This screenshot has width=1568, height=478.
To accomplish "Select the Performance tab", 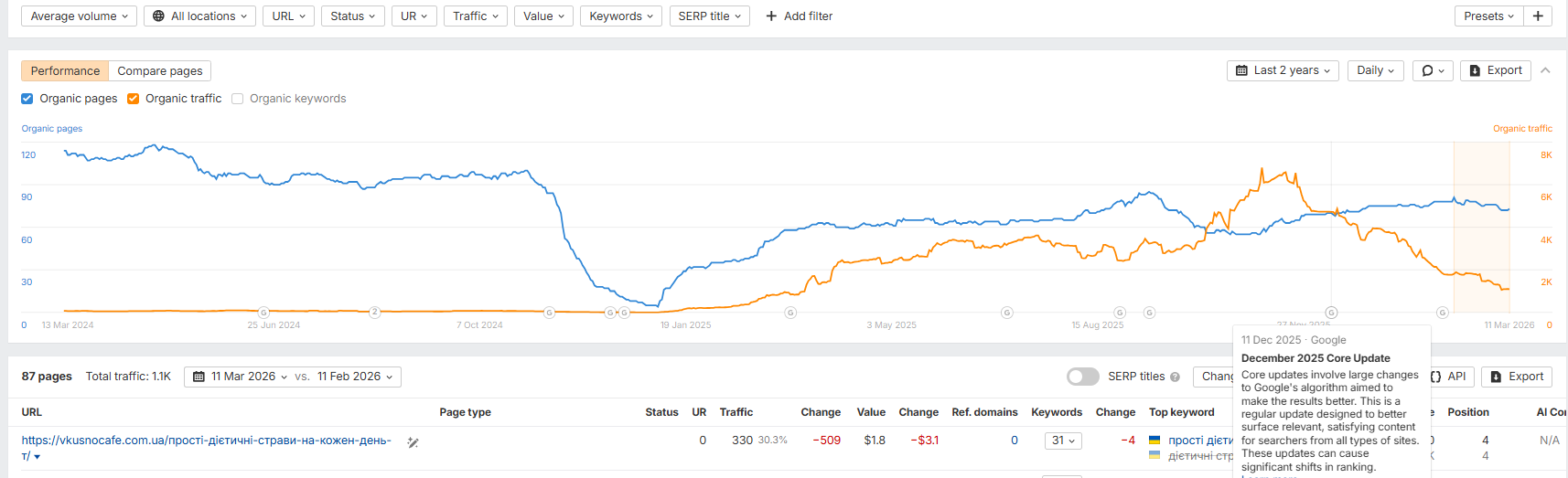I will point(65,70).
